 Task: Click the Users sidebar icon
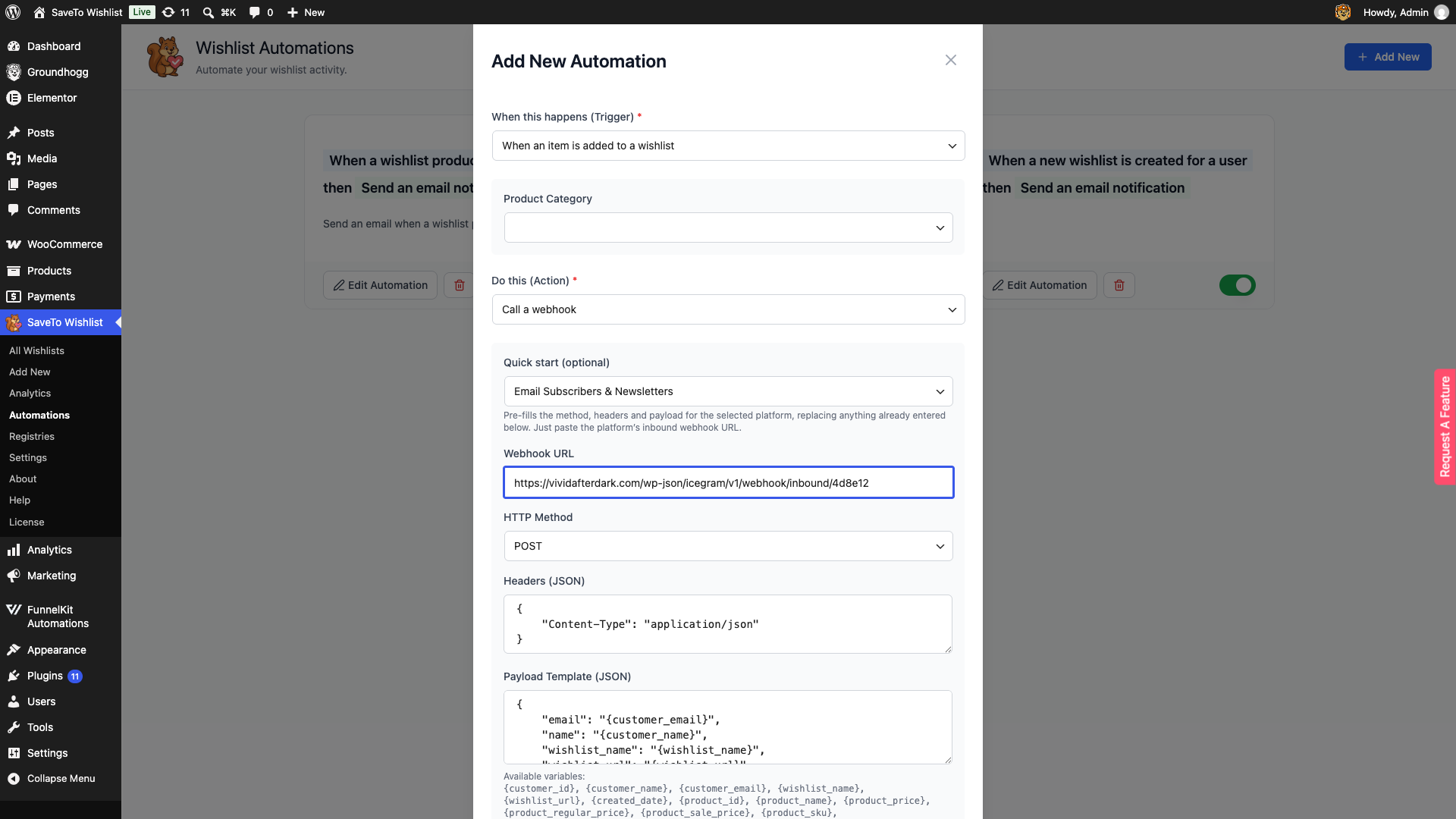click(x=14, y=701)
